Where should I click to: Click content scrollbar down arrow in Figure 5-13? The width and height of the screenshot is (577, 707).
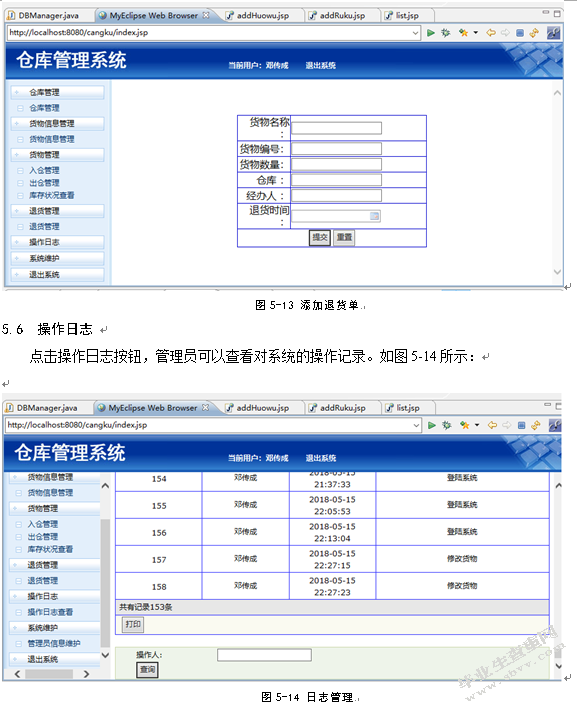pos(558,272)
